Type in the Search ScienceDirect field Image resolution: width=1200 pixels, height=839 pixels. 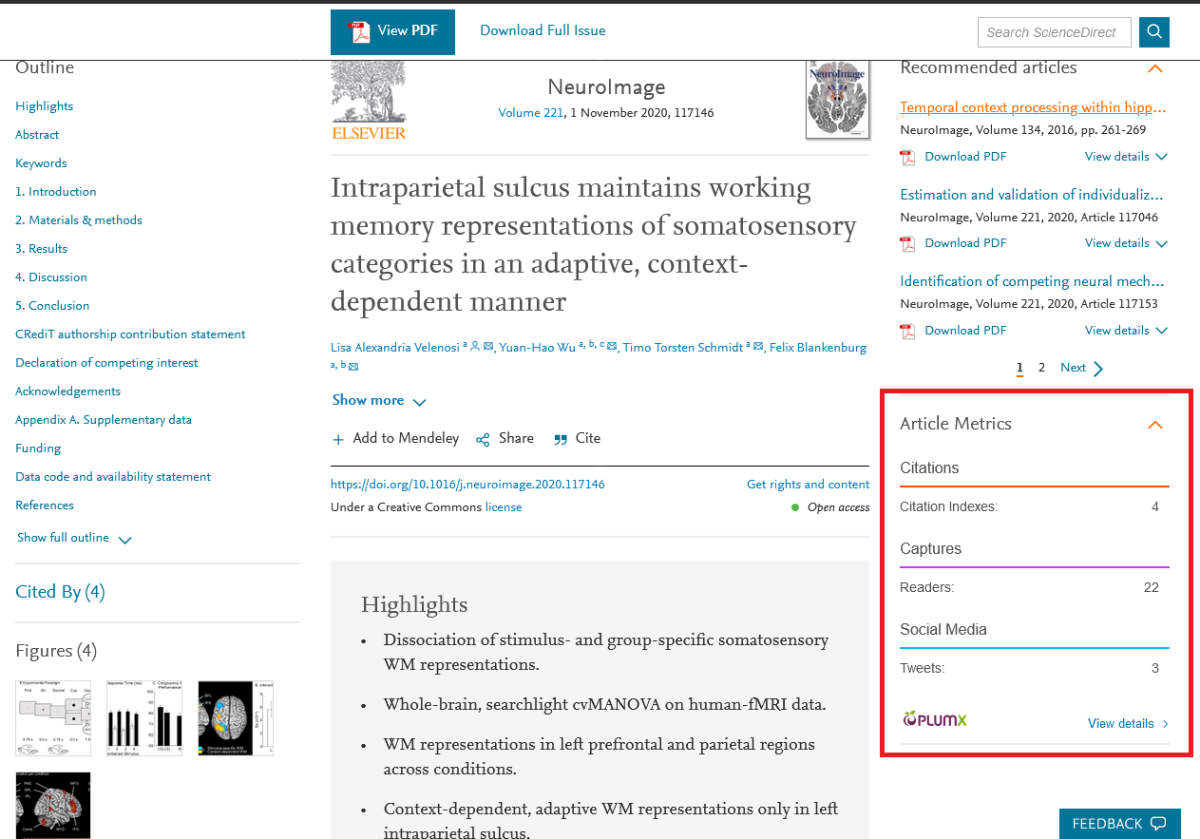click(x=1053, y=32)
